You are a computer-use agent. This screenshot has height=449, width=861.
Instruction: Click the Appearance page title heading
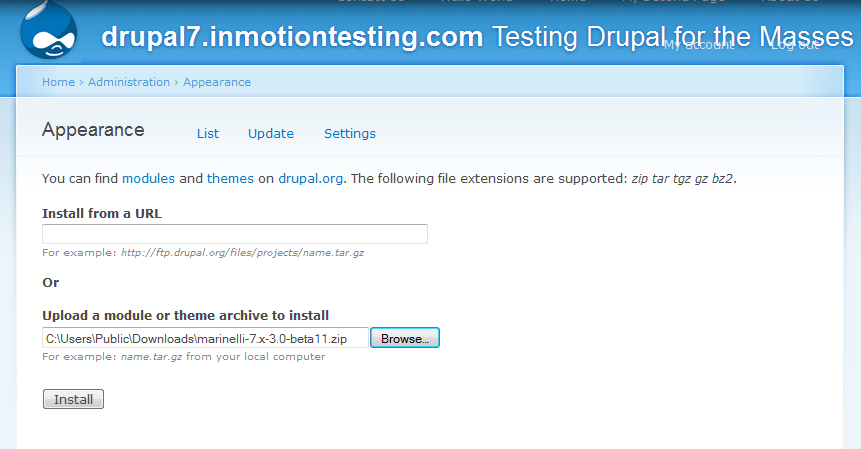click(x=93, y=130)
